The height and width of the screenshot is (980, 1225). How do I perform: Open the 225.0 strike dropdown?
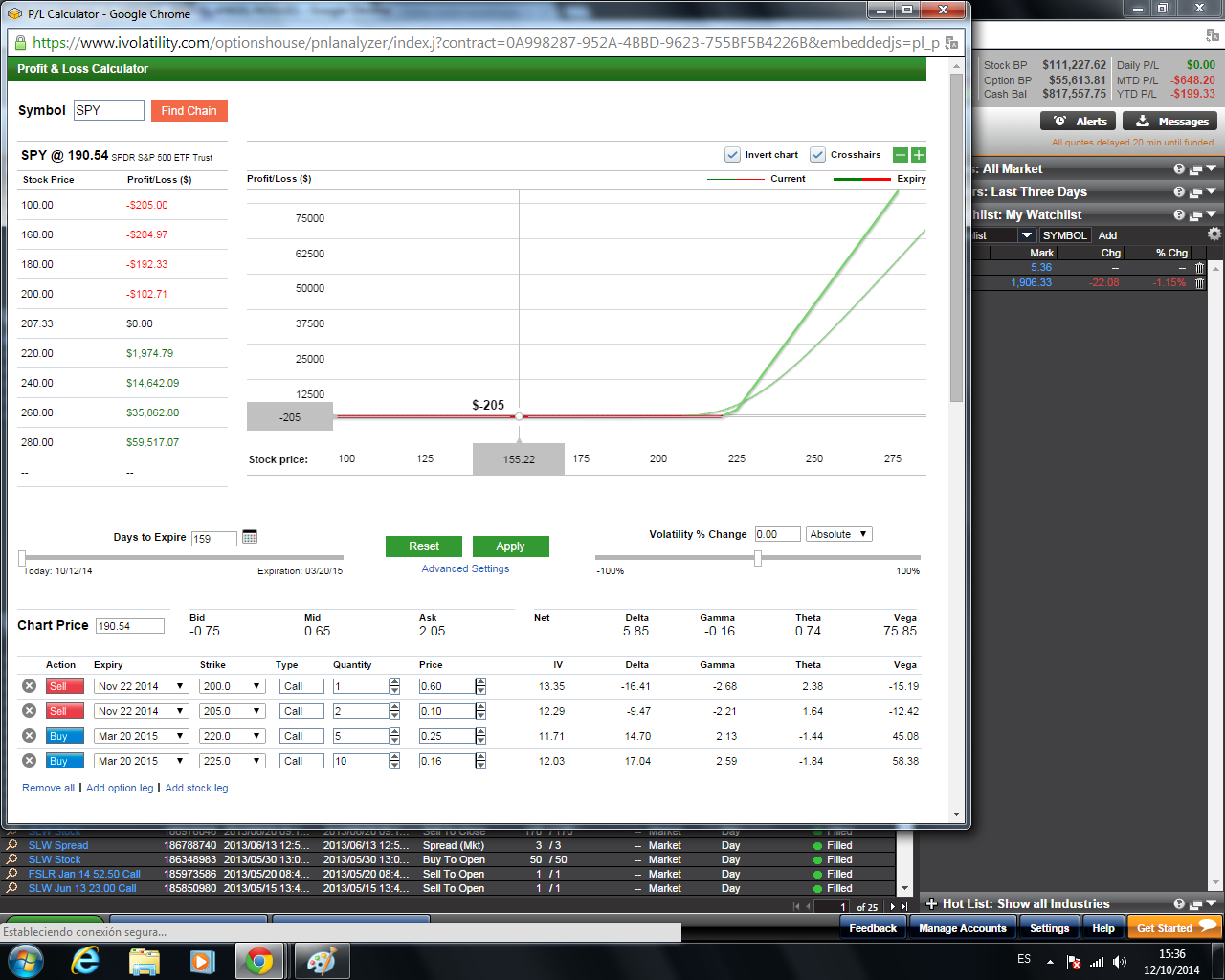coord(232,761)
